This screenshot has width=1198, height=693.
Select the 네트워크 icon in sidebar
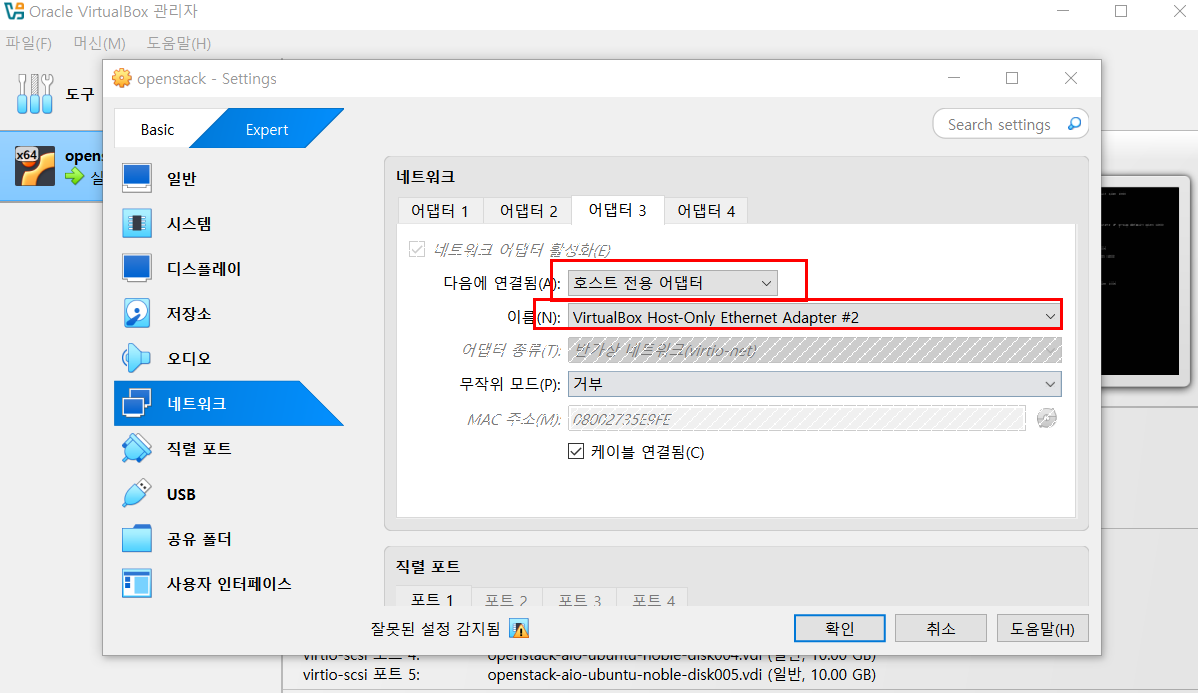click(x=137, y=403)
